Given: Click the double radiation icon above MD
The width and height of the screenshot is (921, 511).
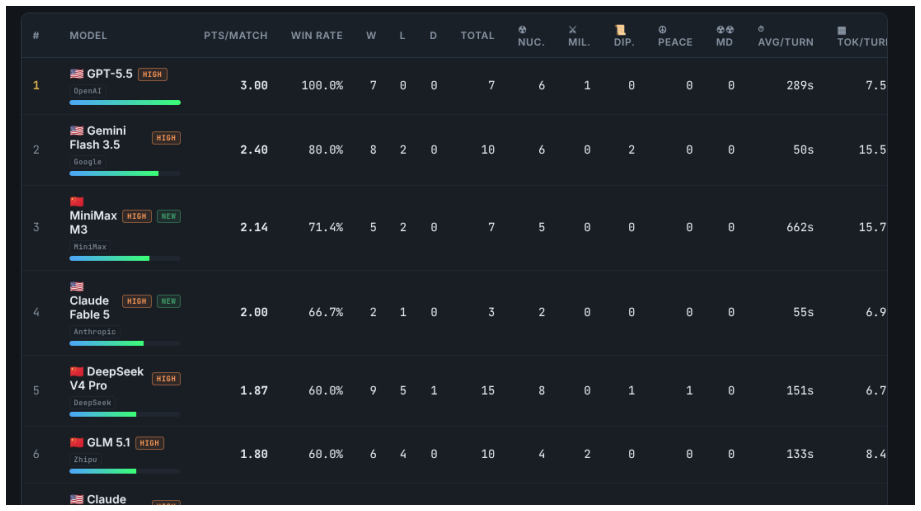Looking at the screenshot, I should tap(725, 30).
